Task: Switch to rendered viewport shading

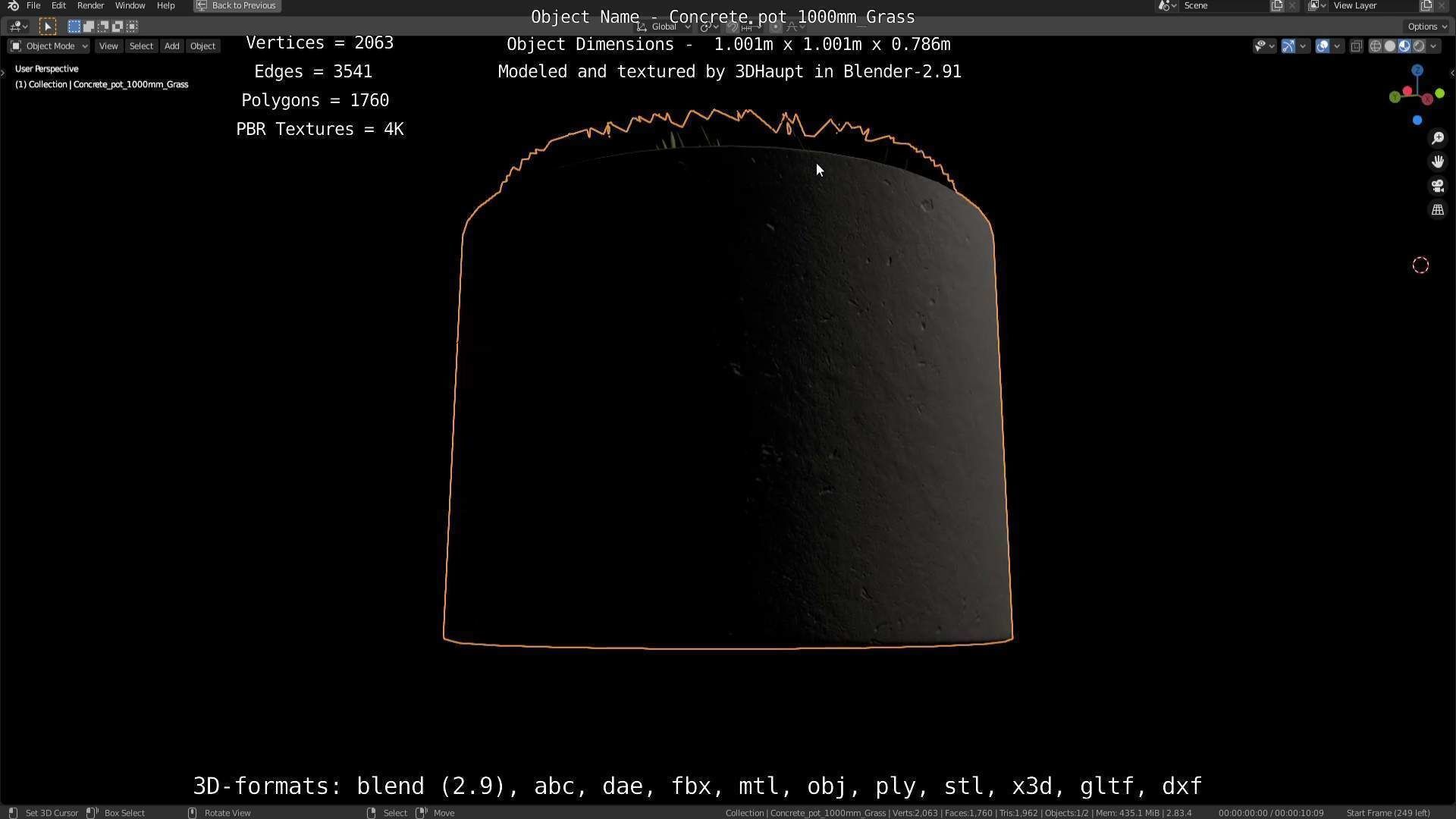Action: click(1418, 46)
